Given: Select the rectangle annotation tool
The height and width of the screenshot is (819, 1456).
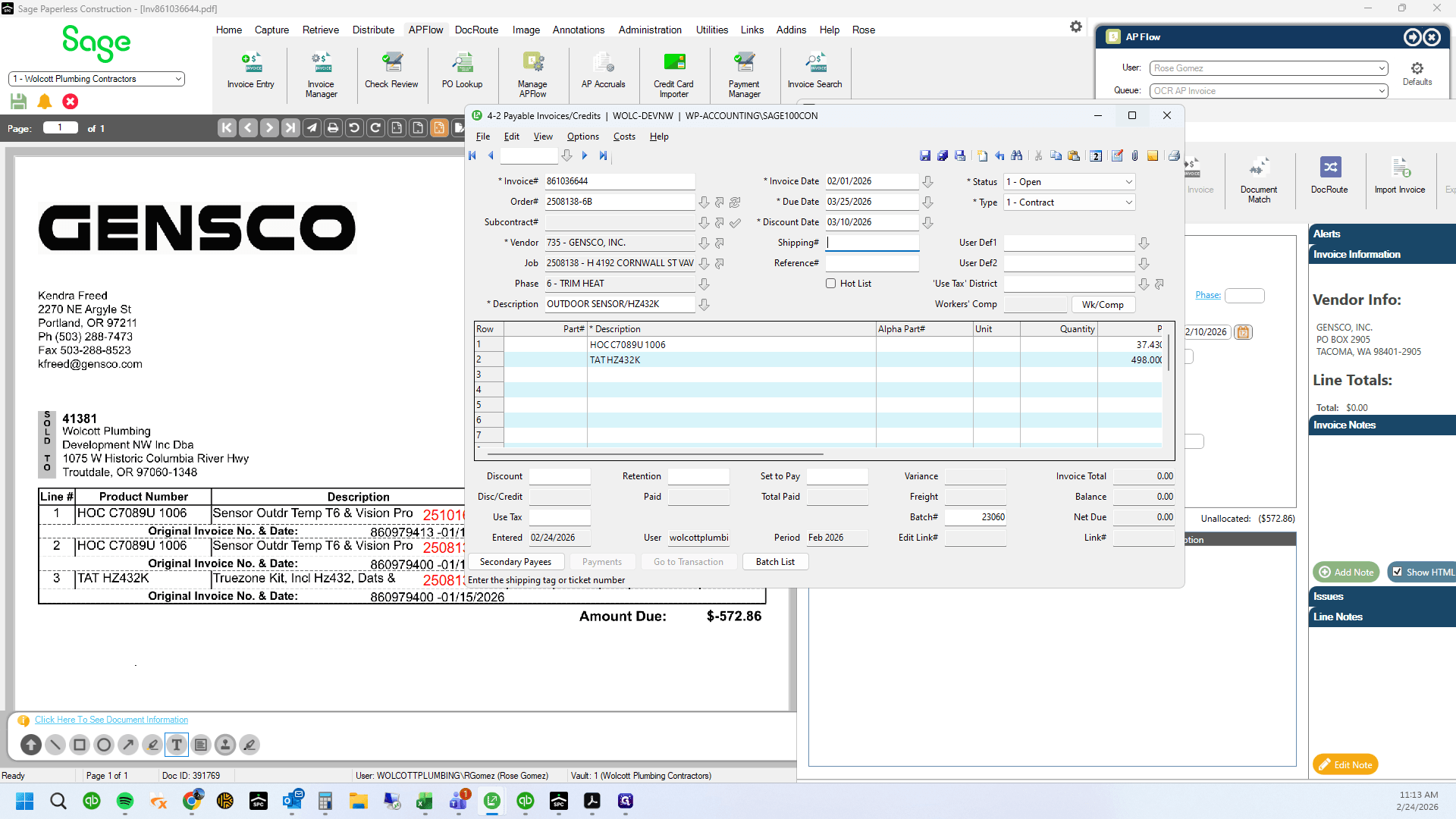Looking at the screenshot, I should pyautogui.click(x=80, y=745).
